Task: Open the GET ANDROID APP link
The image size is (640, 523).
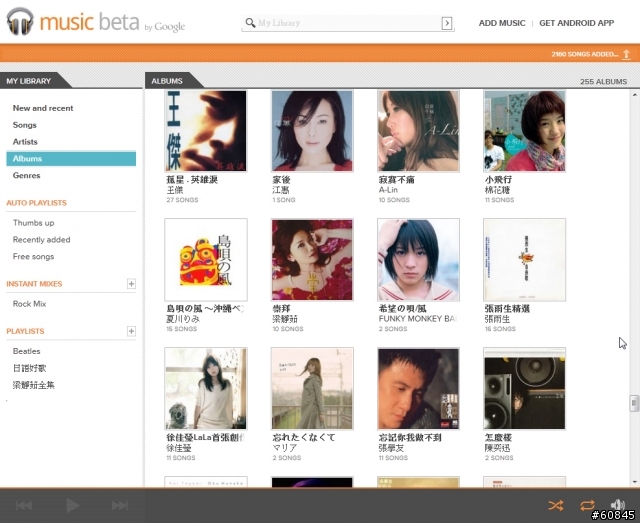Action: [576, 23]
